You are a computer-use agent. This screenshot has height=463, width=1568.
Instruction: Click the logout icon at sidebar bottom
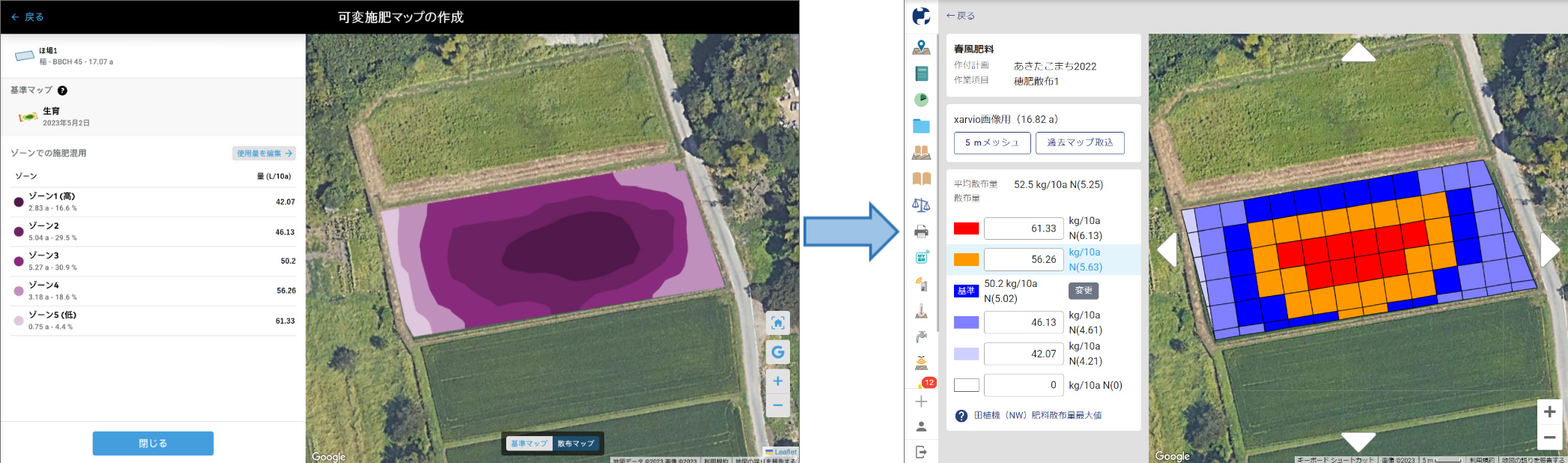pyautogui.click(x=921, y=452)
